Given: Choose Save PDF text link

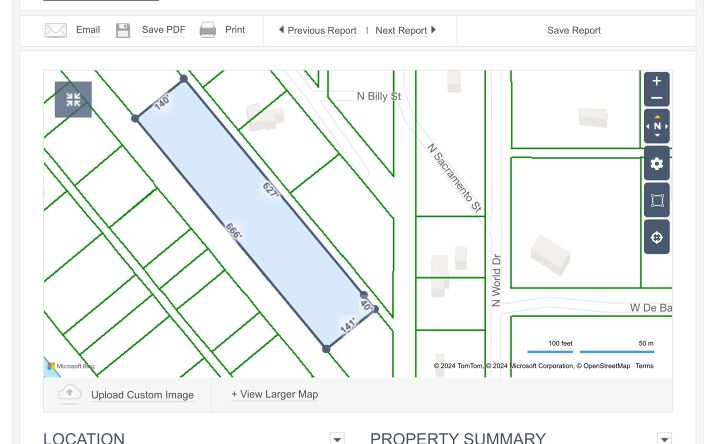Looking at the screenshot, I should click(163, 30).
